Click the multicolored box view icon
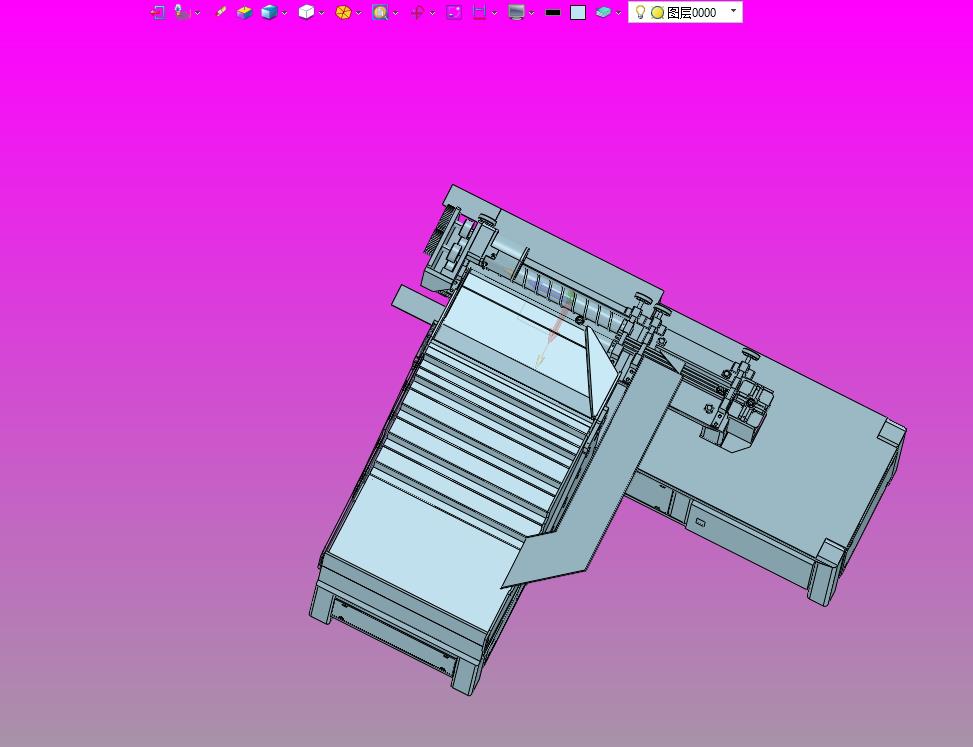Screen dimensions: 973x747 [244, 12]
